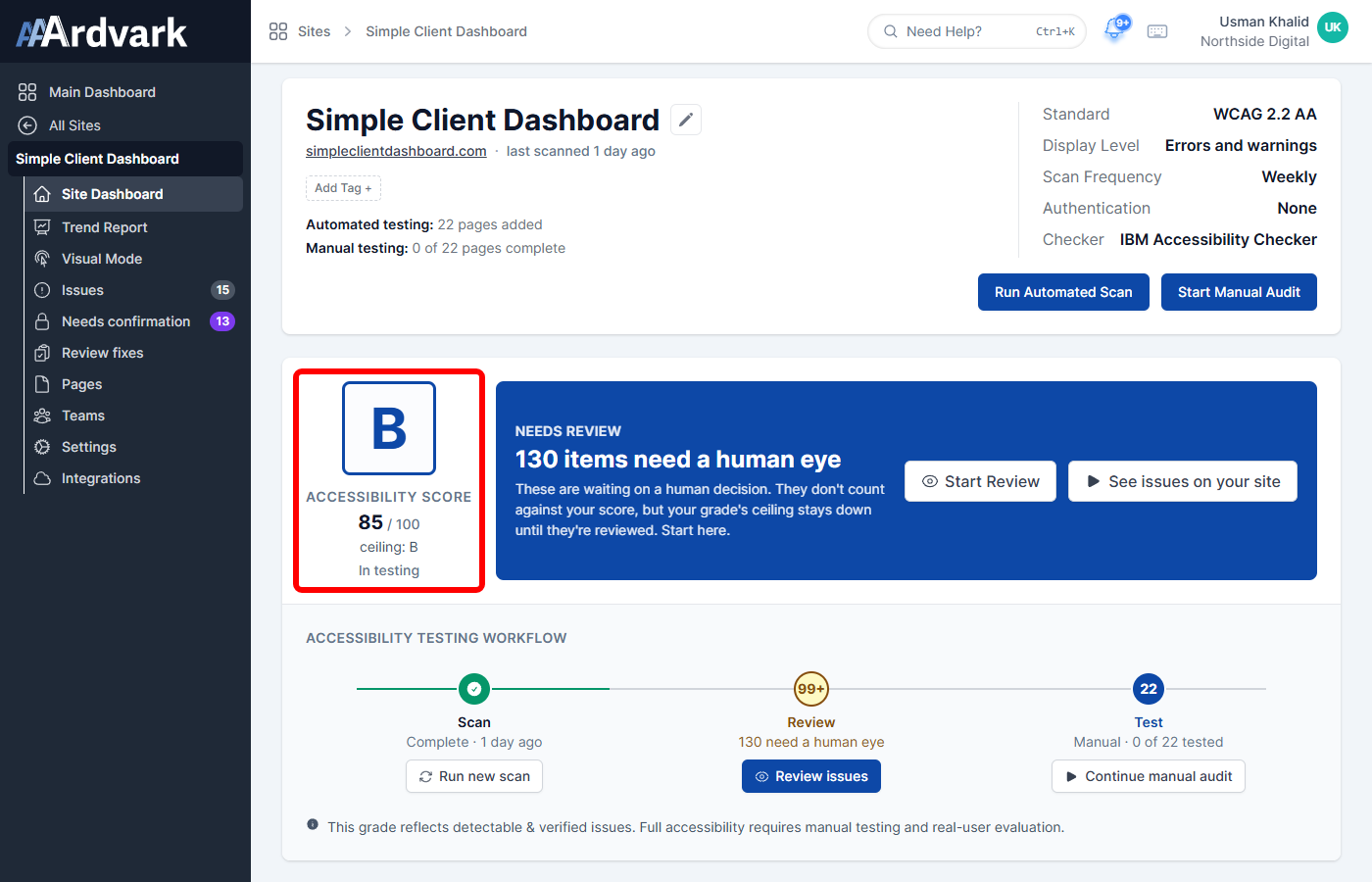
Task: Go back to All Sites
Action: (x=125, y=125)
